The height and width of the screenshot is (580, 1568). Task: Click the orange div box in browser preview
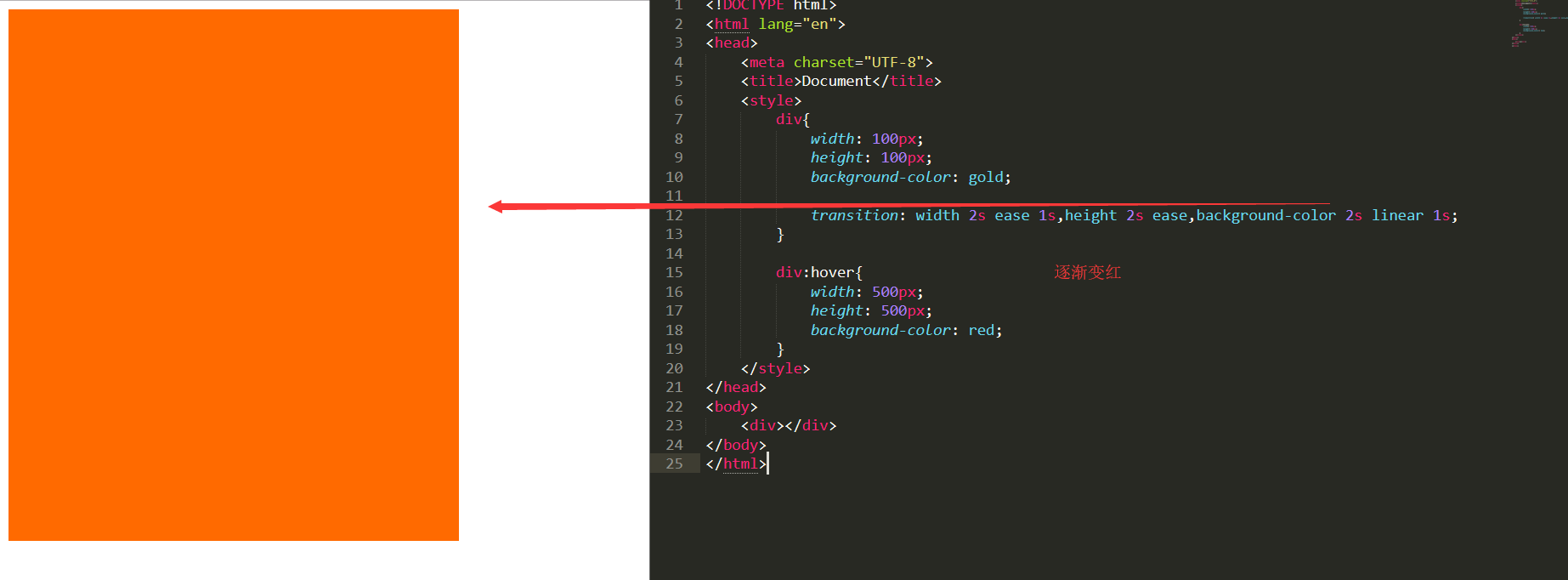pos(234,275)
